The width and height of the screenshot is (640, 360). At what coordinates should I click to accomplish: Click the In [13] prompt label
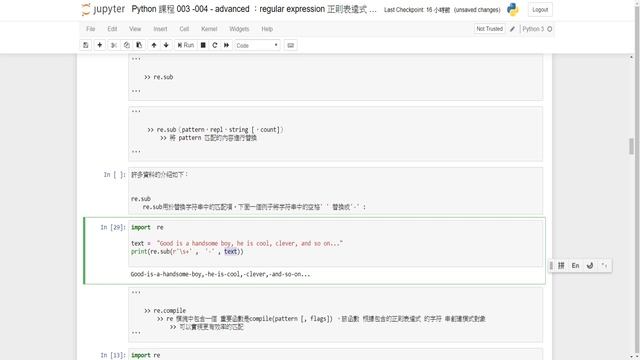point(113,355)
